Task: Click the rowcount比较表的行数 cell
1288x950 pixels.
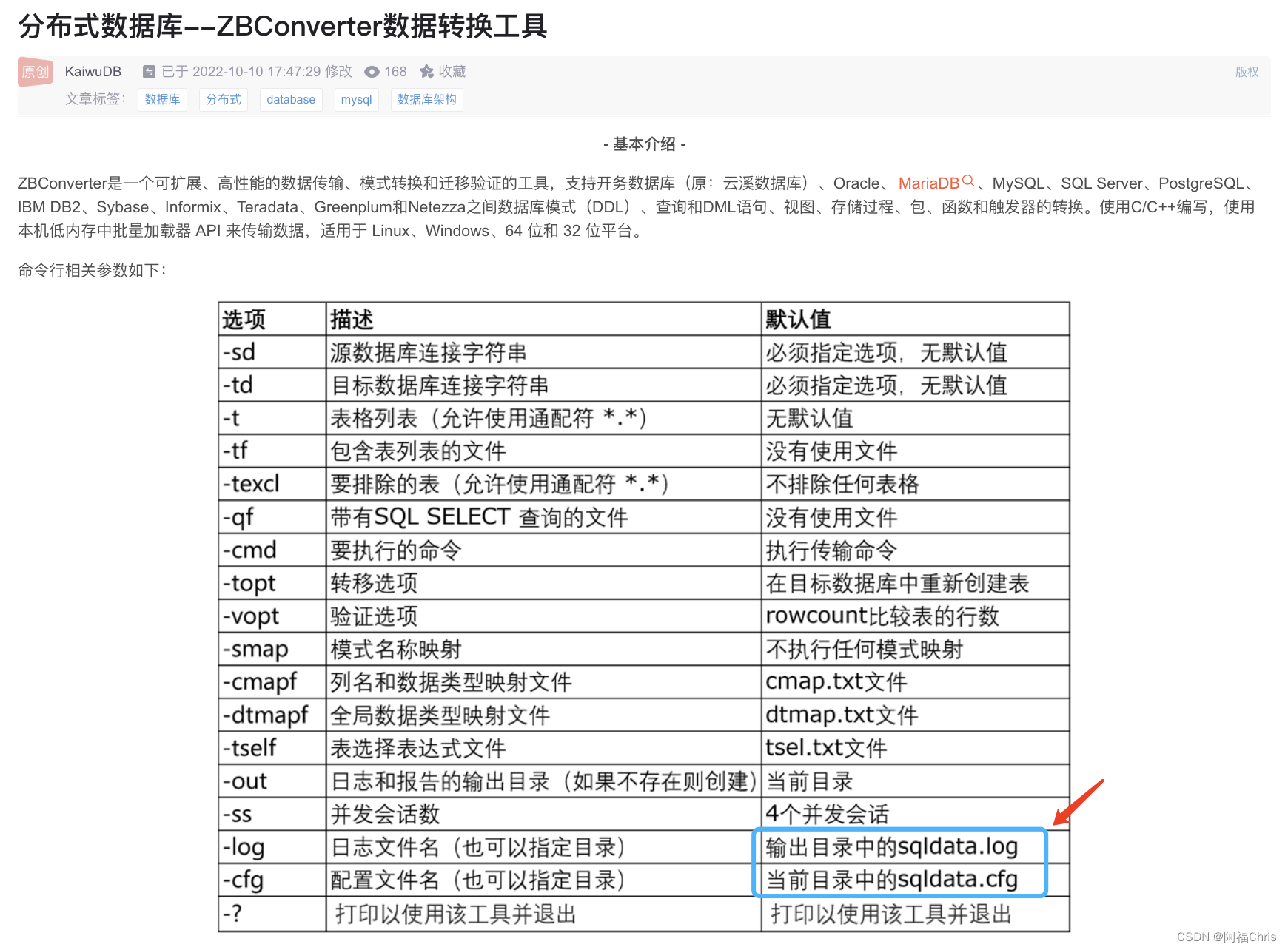Action: pos(916,616)
